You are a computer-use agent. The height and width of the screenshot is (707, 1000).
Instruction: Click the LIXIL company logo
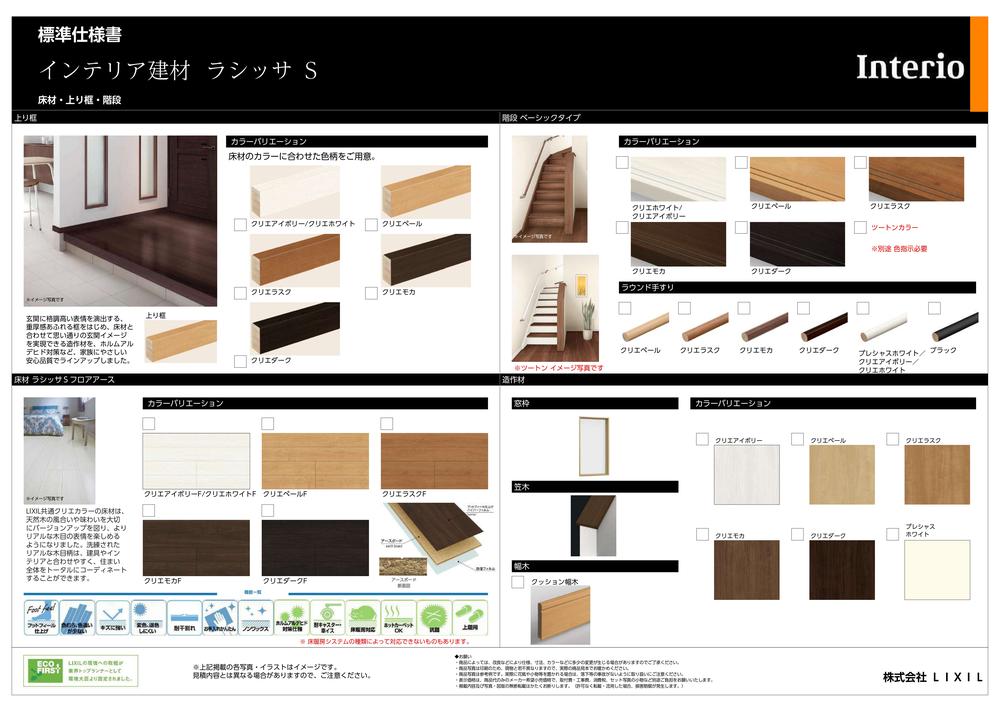click(932, 677)
